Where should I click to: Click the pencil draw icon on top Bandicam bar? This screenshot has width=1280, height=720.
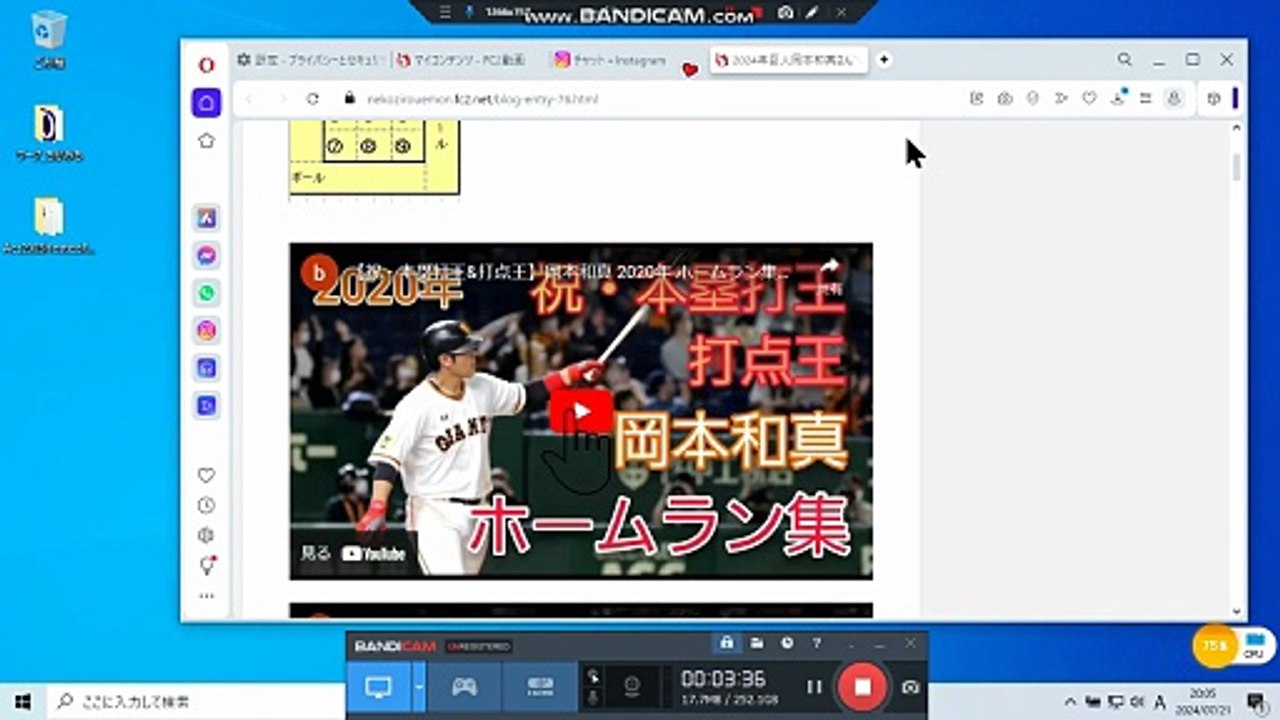[812, 12]
